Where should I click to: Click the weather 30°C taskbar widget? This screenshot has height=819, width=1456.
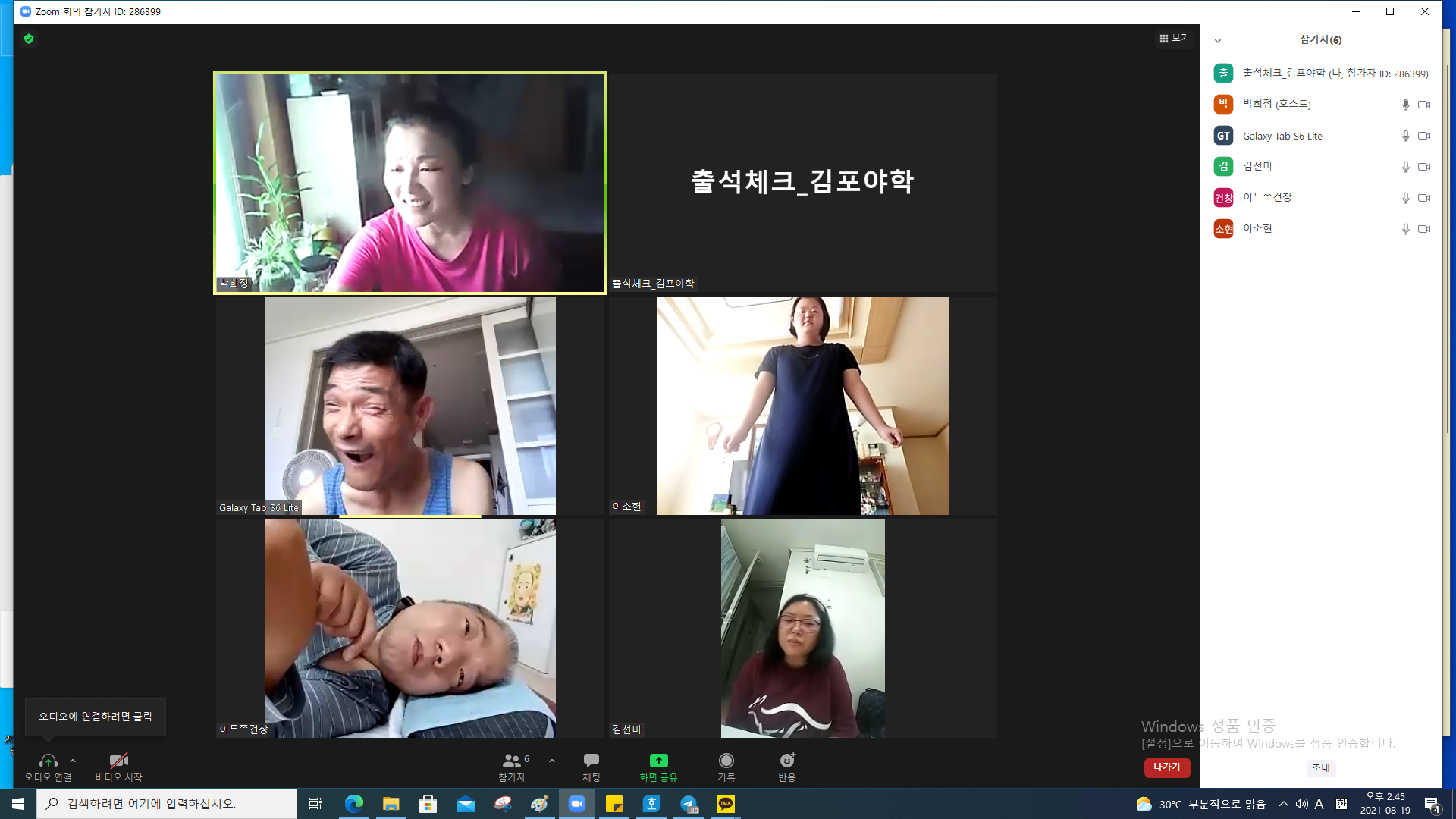pos(1200,804)
